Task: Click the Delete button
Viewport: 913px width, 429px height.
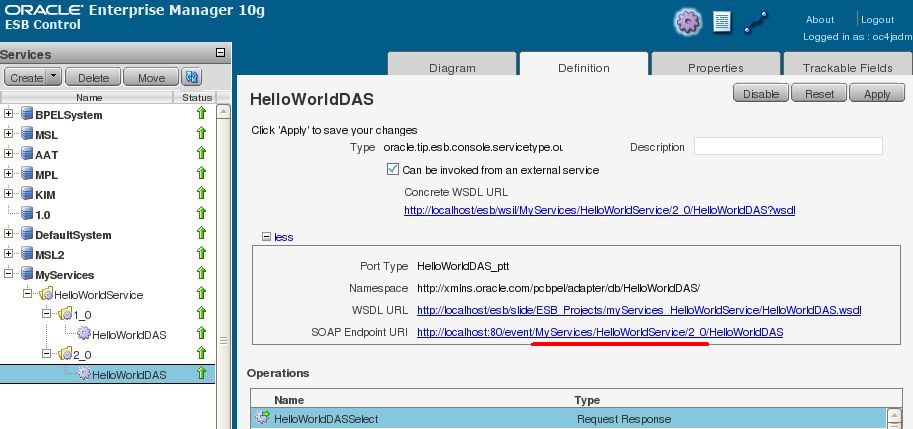Action: tap(93, 77)
